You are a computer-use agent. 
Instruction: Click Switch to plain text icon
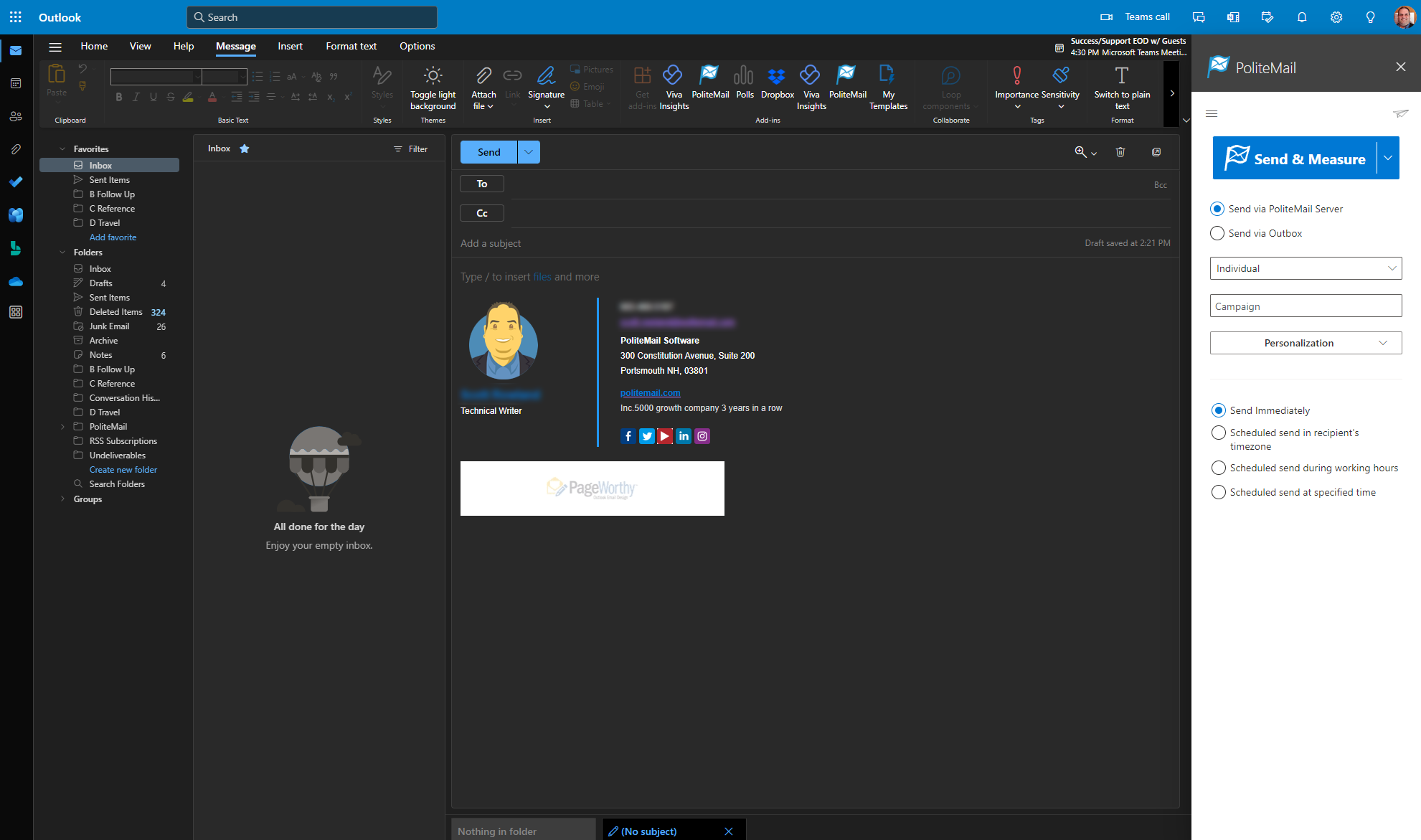[x=1121, y=75]
